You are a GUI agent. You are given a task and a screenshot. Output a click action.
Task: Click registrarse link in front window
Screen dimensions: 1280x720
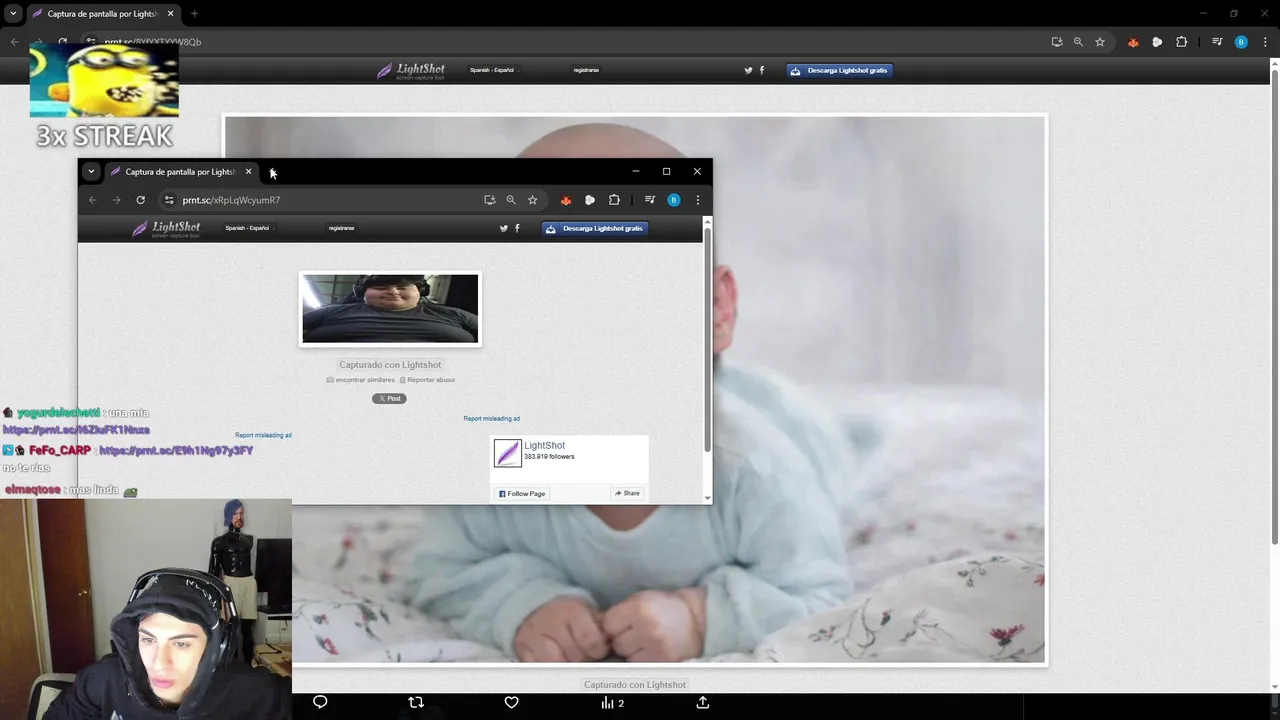341,228
